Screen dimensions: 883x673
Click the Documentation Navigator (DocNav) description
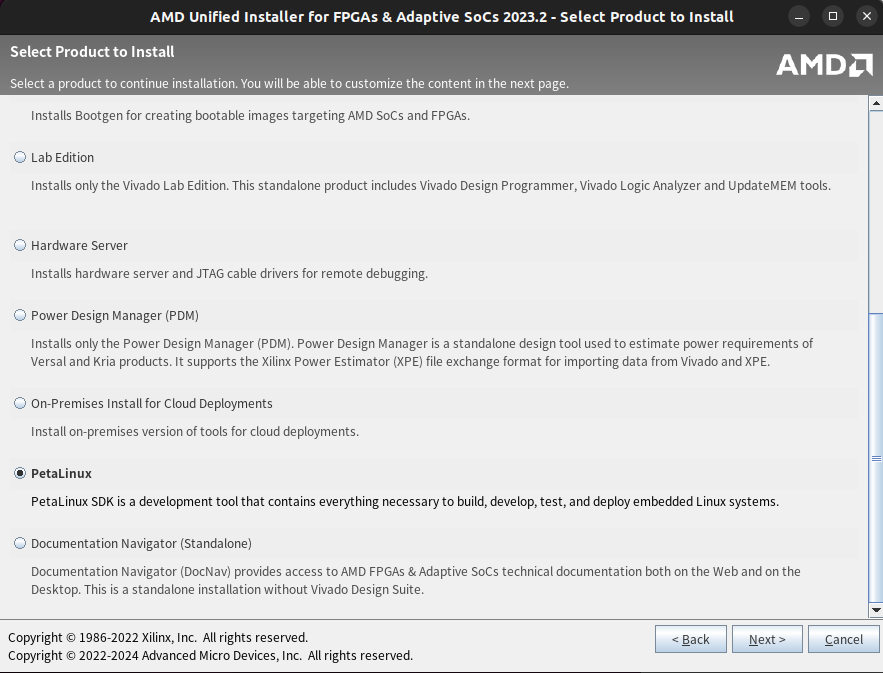click(416, 580)
